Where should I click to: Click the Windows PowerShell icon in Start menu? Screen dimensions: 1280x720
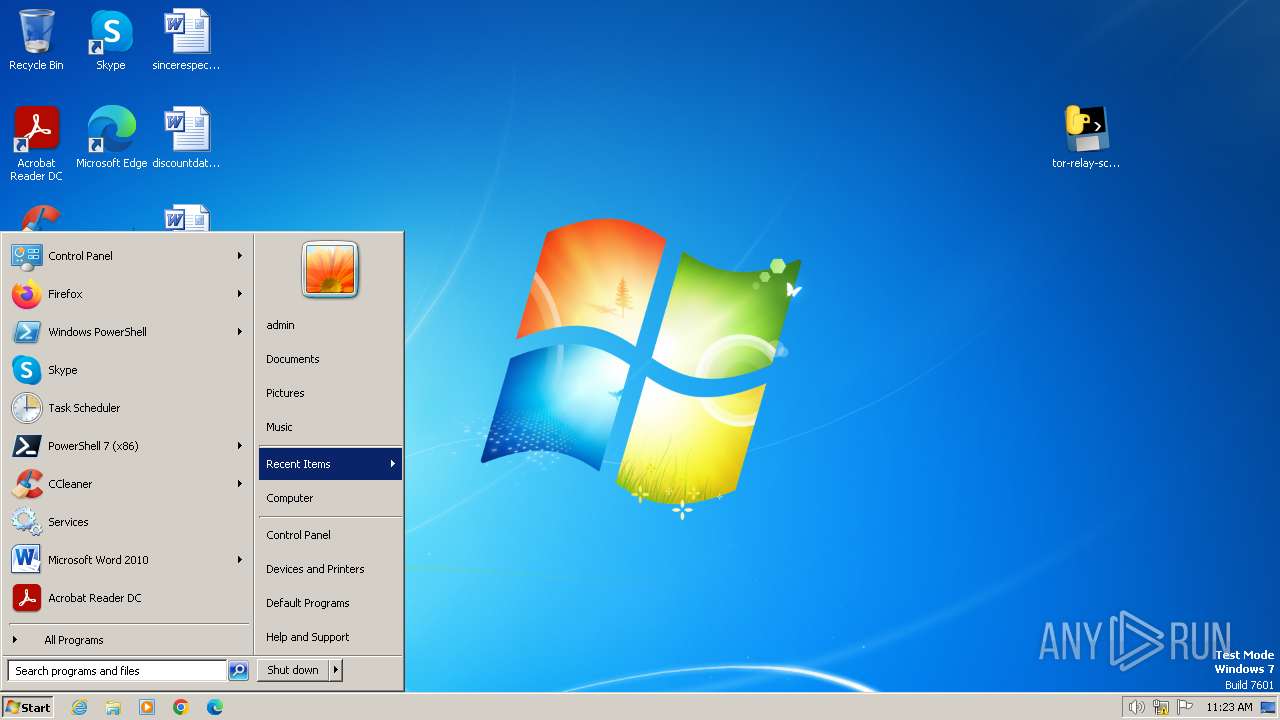(x=26, y=332)
